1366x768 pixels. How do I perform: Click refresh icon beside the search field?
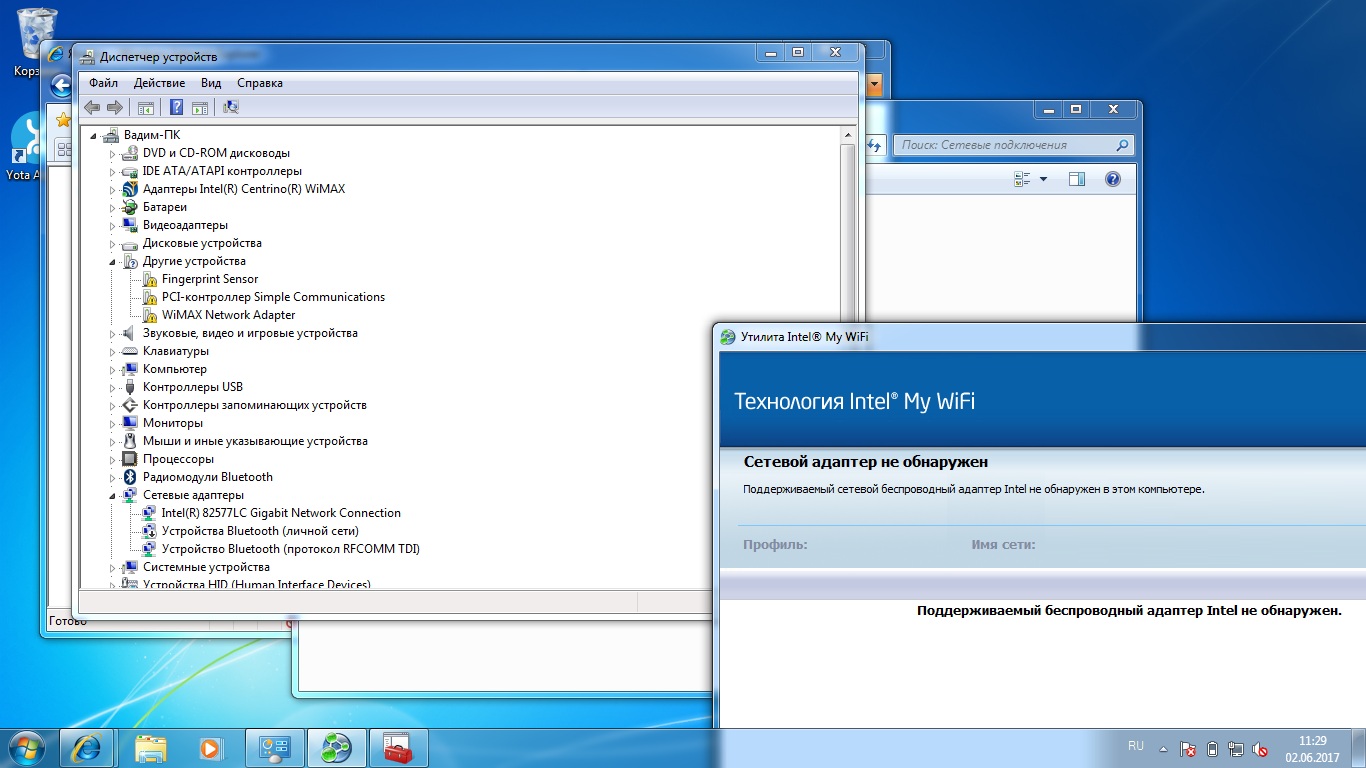(873, 145)
